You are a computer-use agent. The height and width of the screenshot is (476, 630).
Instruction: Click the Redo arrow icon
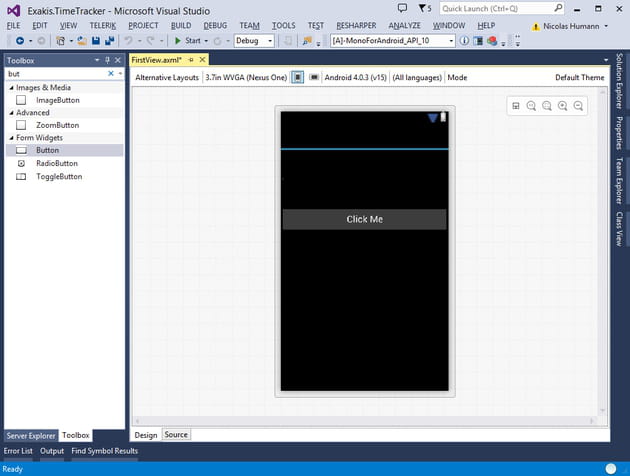pos(150,41)
